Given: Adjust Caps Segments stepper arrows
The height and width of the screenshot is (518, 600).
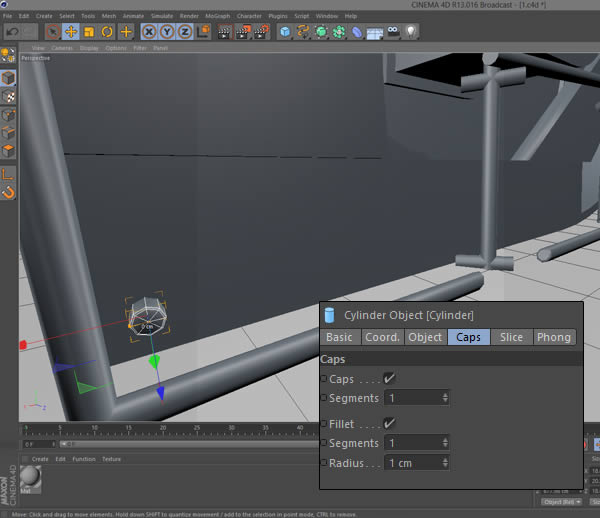Looking at the screenshot, I should [445, 398].
